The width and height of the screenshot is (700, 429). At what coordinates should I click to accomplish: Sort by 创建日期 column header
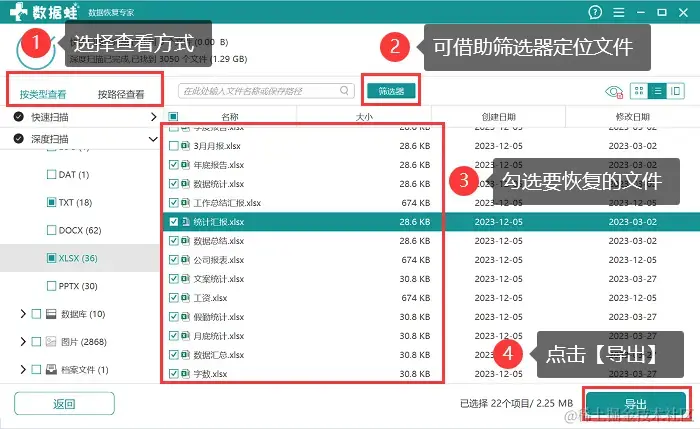click(x=499, y=117)
